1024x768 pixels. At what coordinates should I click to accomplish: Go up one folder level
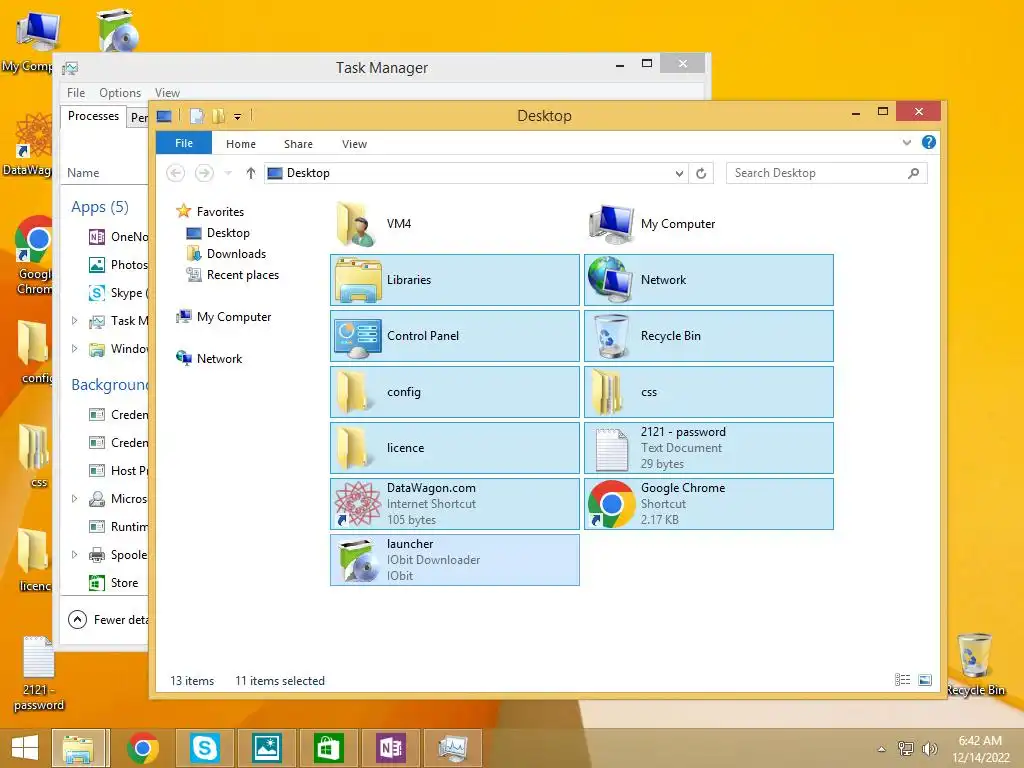(251, 173)
